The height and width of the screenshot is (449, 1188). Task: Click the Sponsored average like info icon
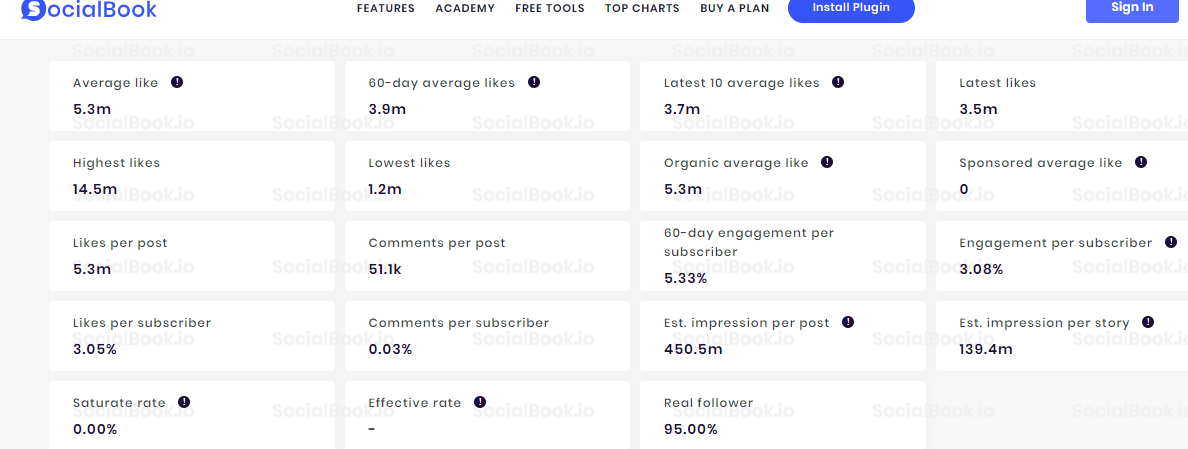(x=1141, y=162)
